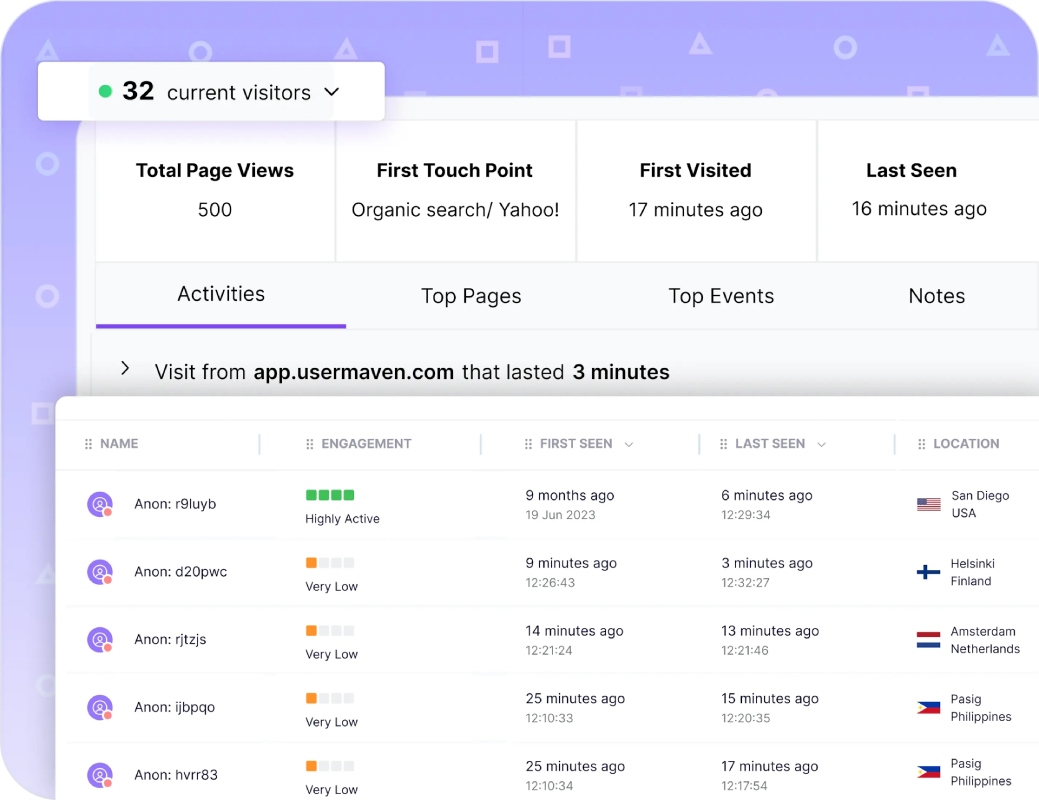Click USA flag icon beside San Diego
The width and height of the screenshot is (1039, 800).
[928, 504]
